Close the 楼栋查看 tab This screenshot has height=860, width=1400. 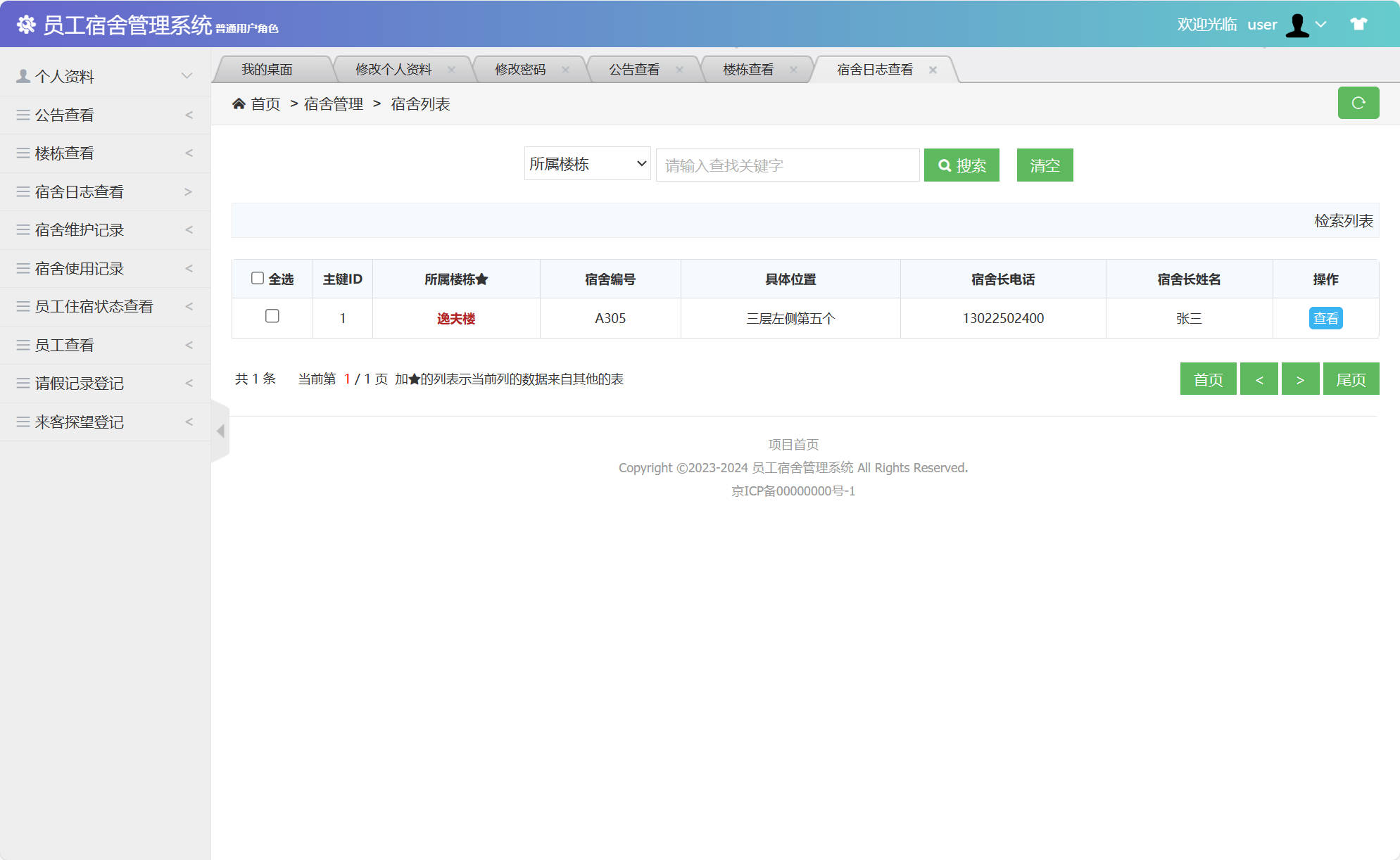point(794,69)
